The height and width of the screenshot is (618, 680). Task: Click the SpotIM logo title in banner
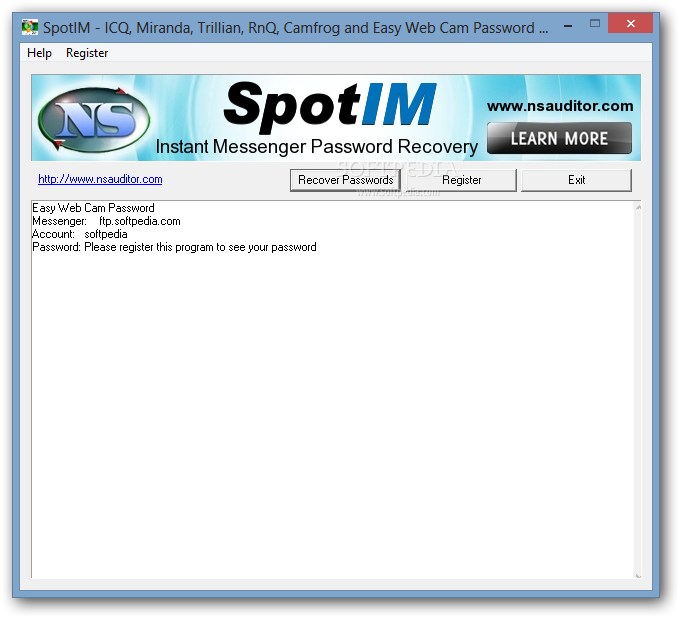point(330,106)
